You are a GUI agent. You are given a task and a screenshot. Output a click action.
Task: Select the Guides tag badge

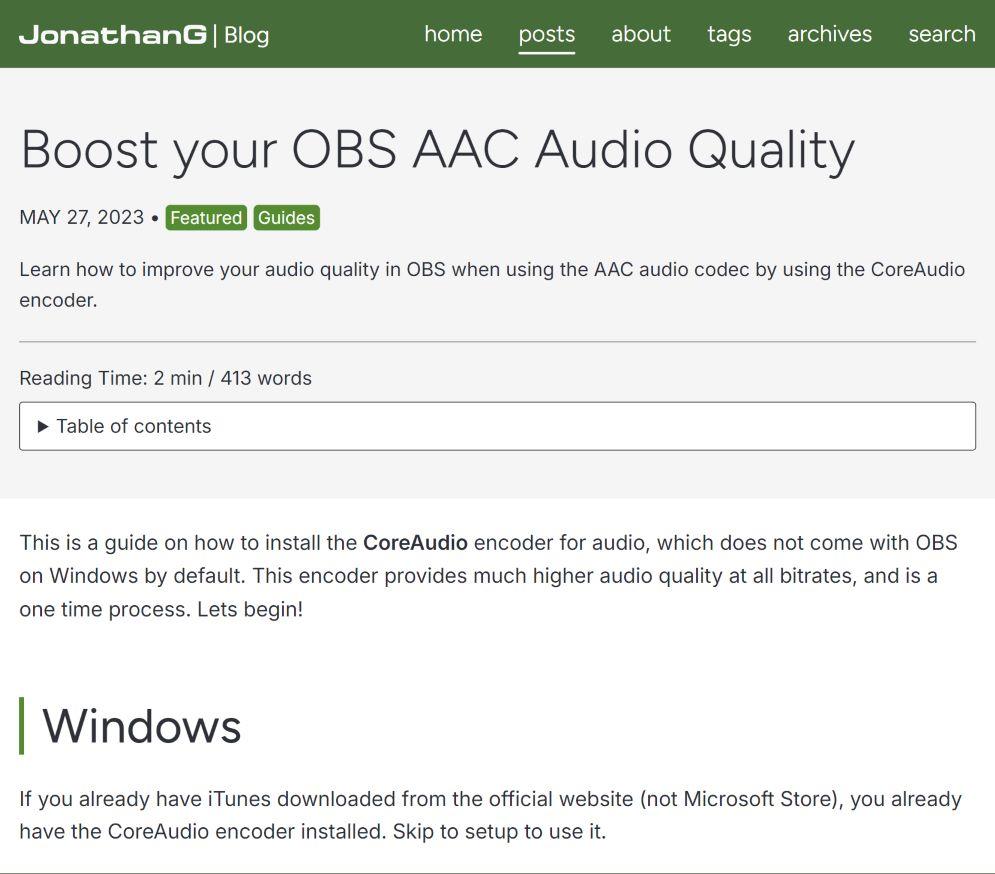point(286,218)
